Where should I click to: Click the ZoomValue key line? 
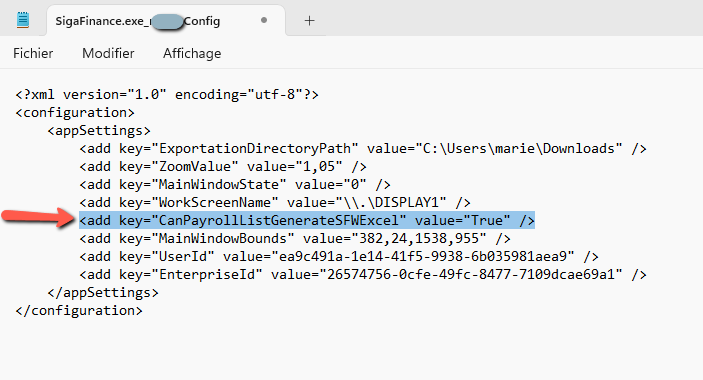point(223,166)
